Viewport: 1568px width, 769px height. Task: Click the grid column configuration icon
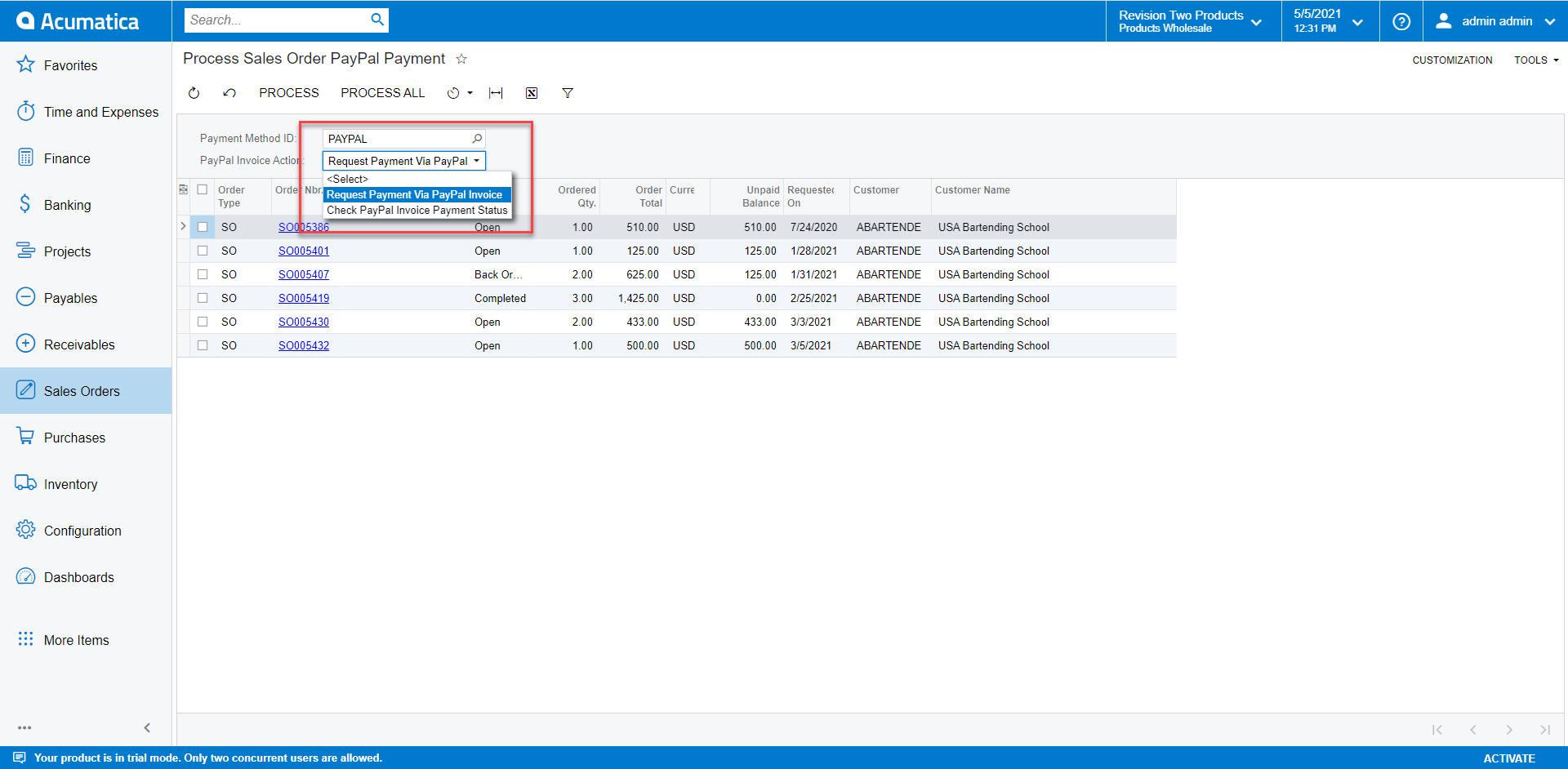[184, 189]
